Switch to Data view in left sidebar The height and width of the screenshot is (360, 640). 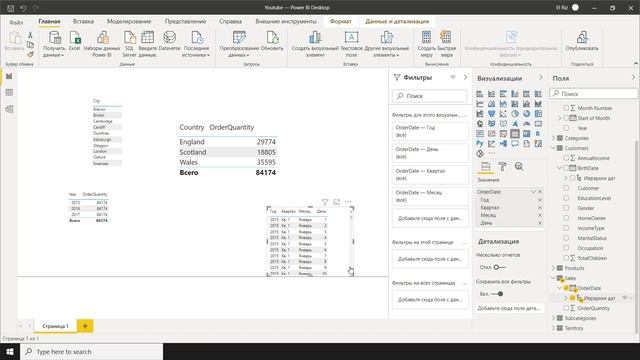(9, 93)
